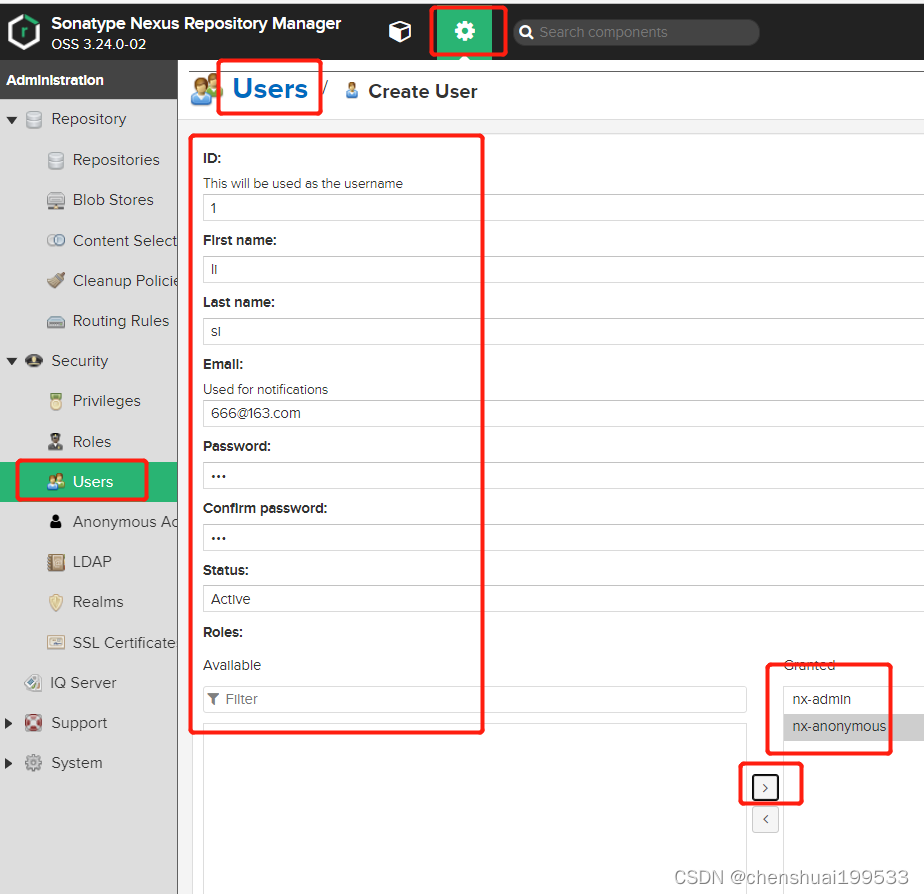Click the Blob Stores icon
This screenshot has width=924, height=894.
click(56, 200)
